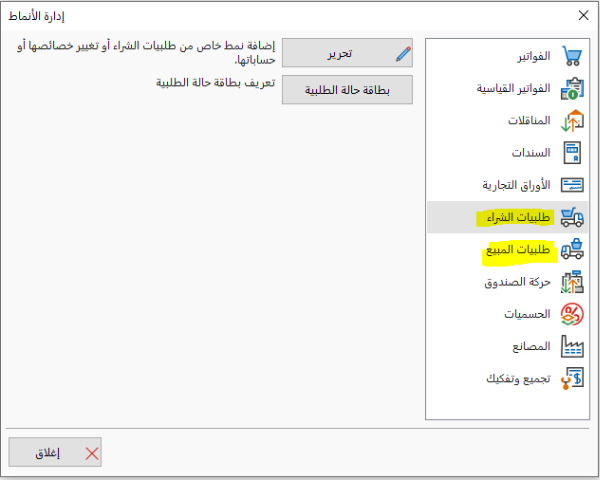Click the الفواتير القياسية clipboard icon
600x480 pixels.
tap(572, 89)
